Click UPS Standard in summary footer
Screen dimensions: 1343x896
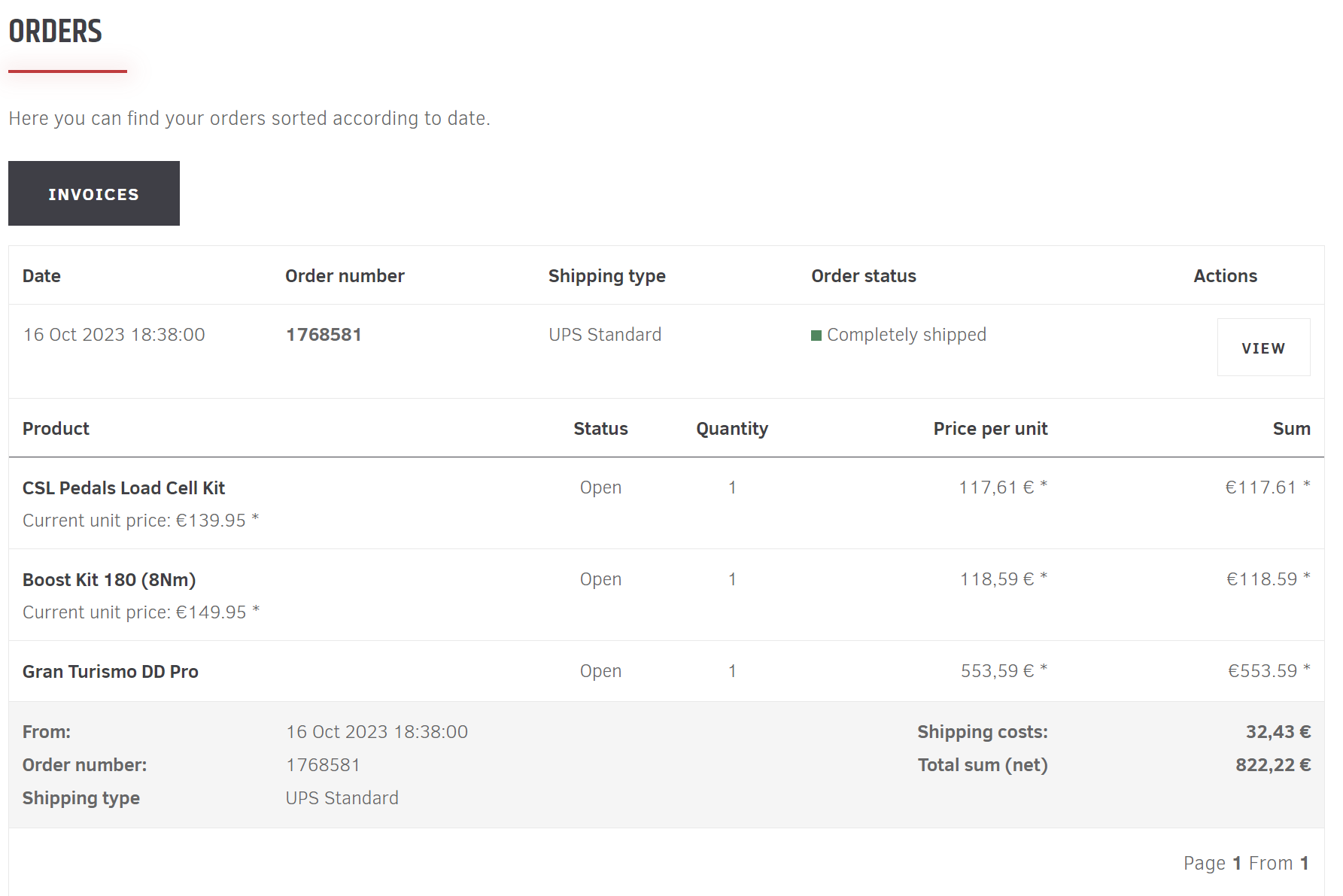coord(342,798)
